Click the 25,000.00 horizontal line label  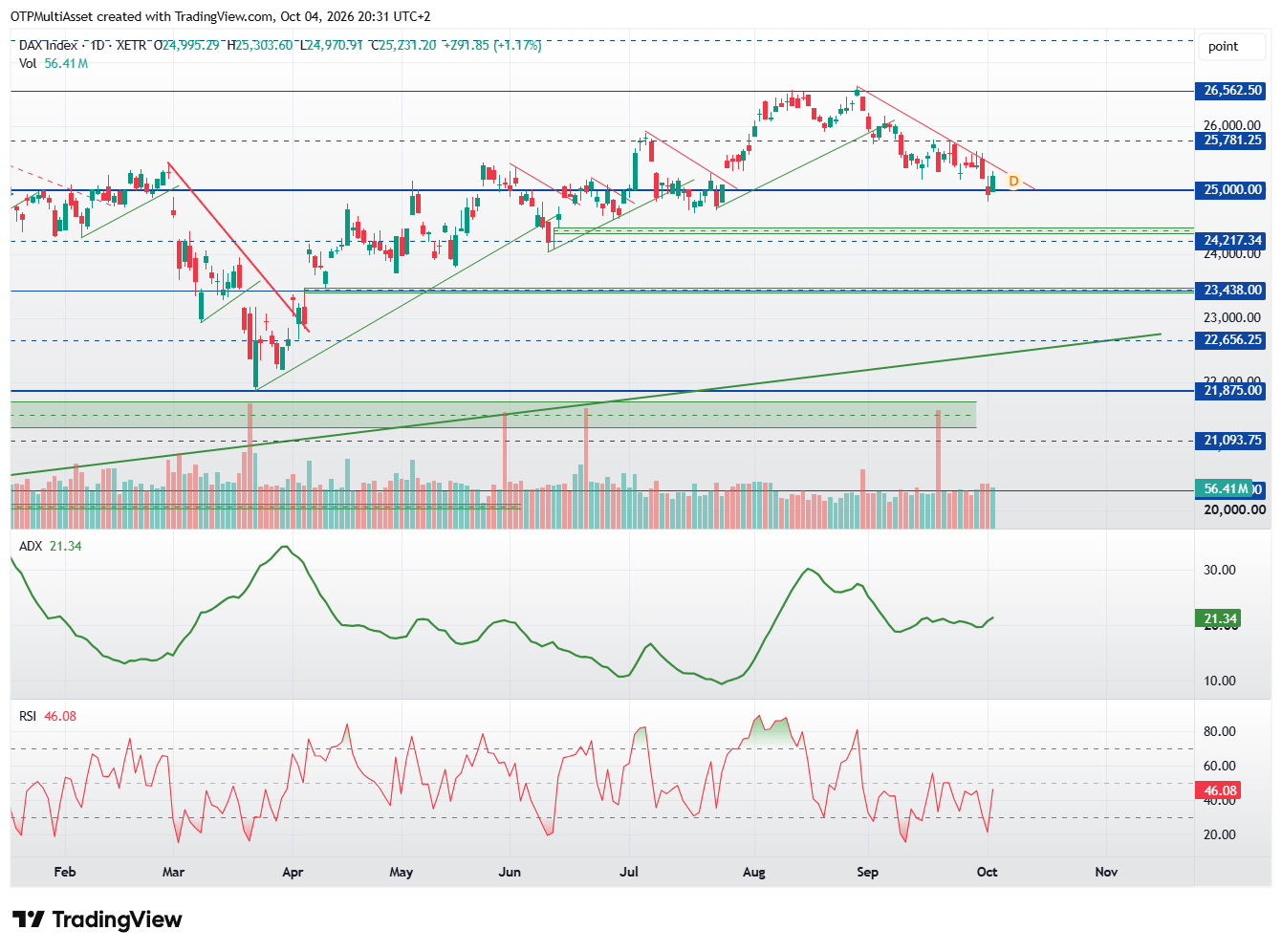point(1232,190)
